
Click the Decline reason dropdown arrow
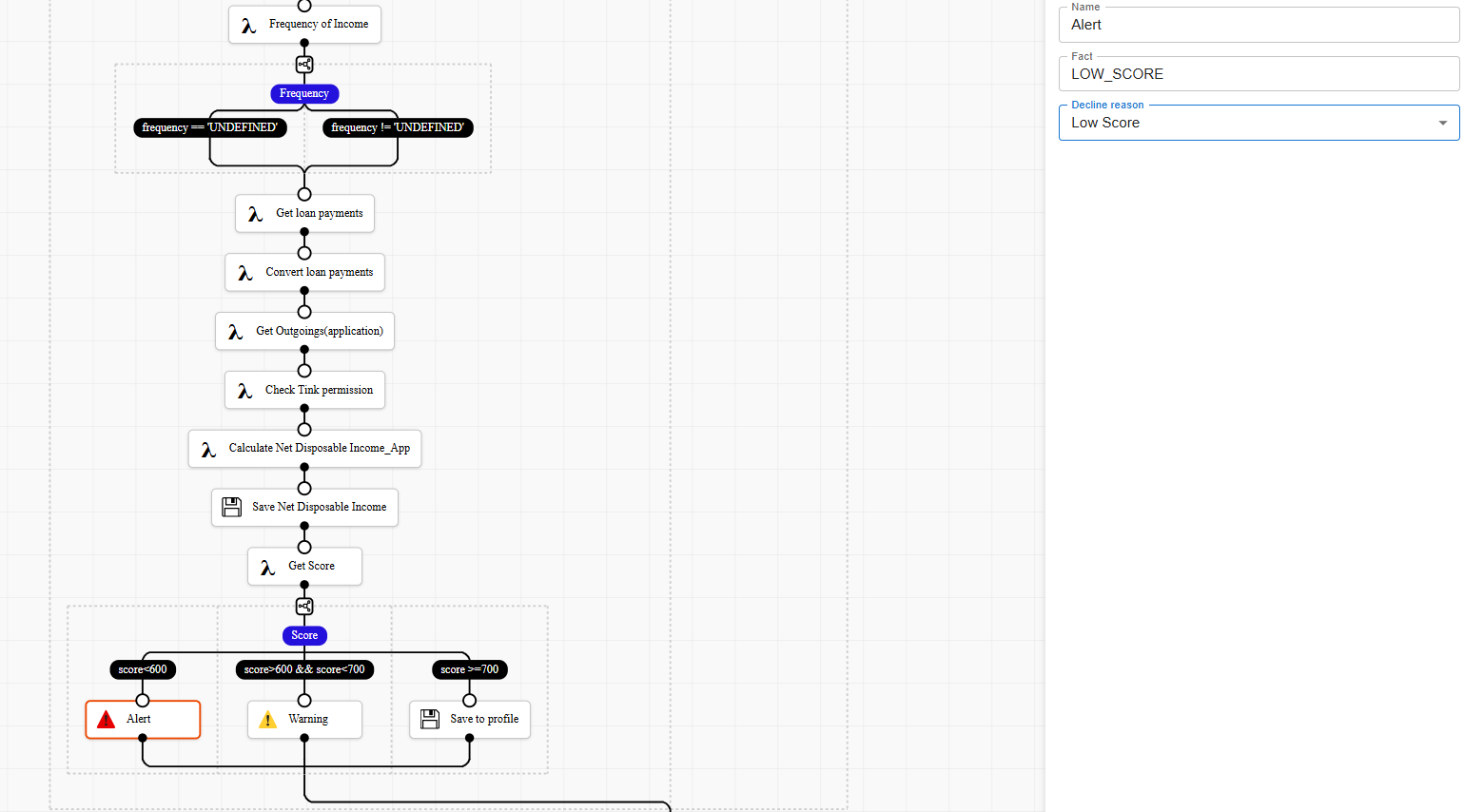coord(1442,123)
